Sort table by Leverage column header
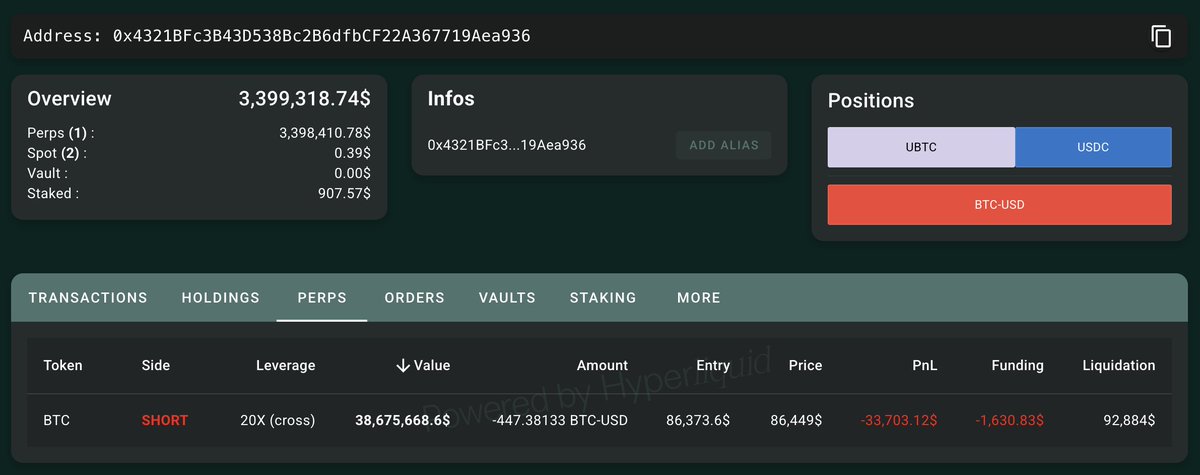The height and width of the screenshot is (475, 1200). (285, 366)
